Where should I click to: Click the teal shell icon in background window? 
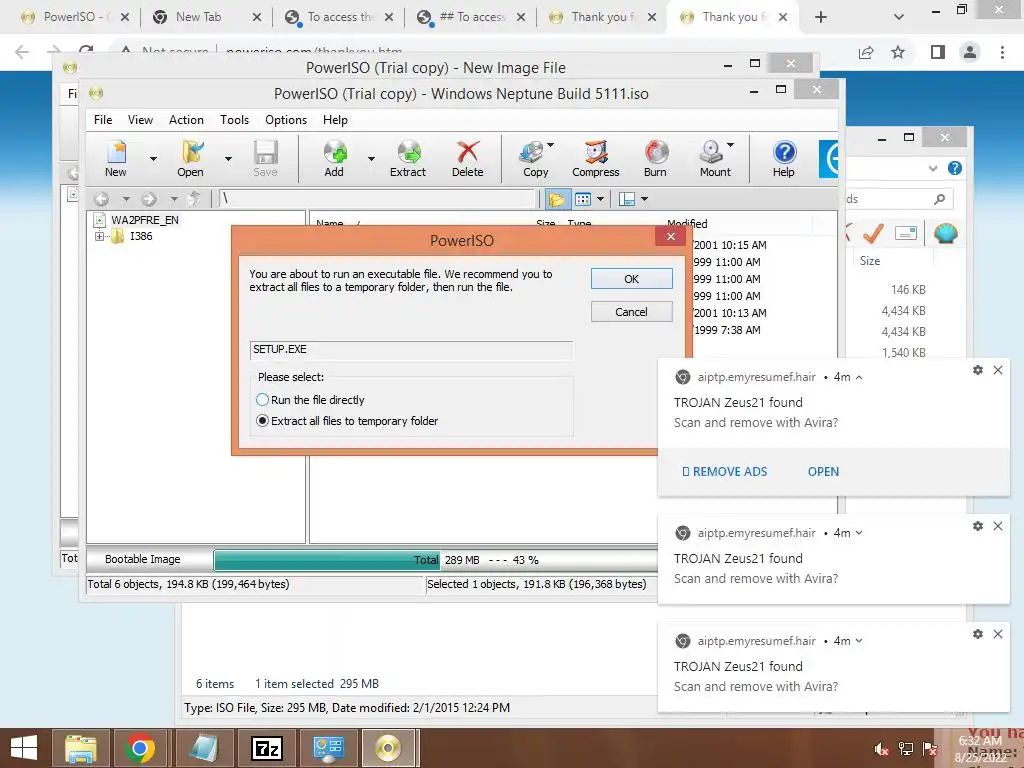click(946, 232)
